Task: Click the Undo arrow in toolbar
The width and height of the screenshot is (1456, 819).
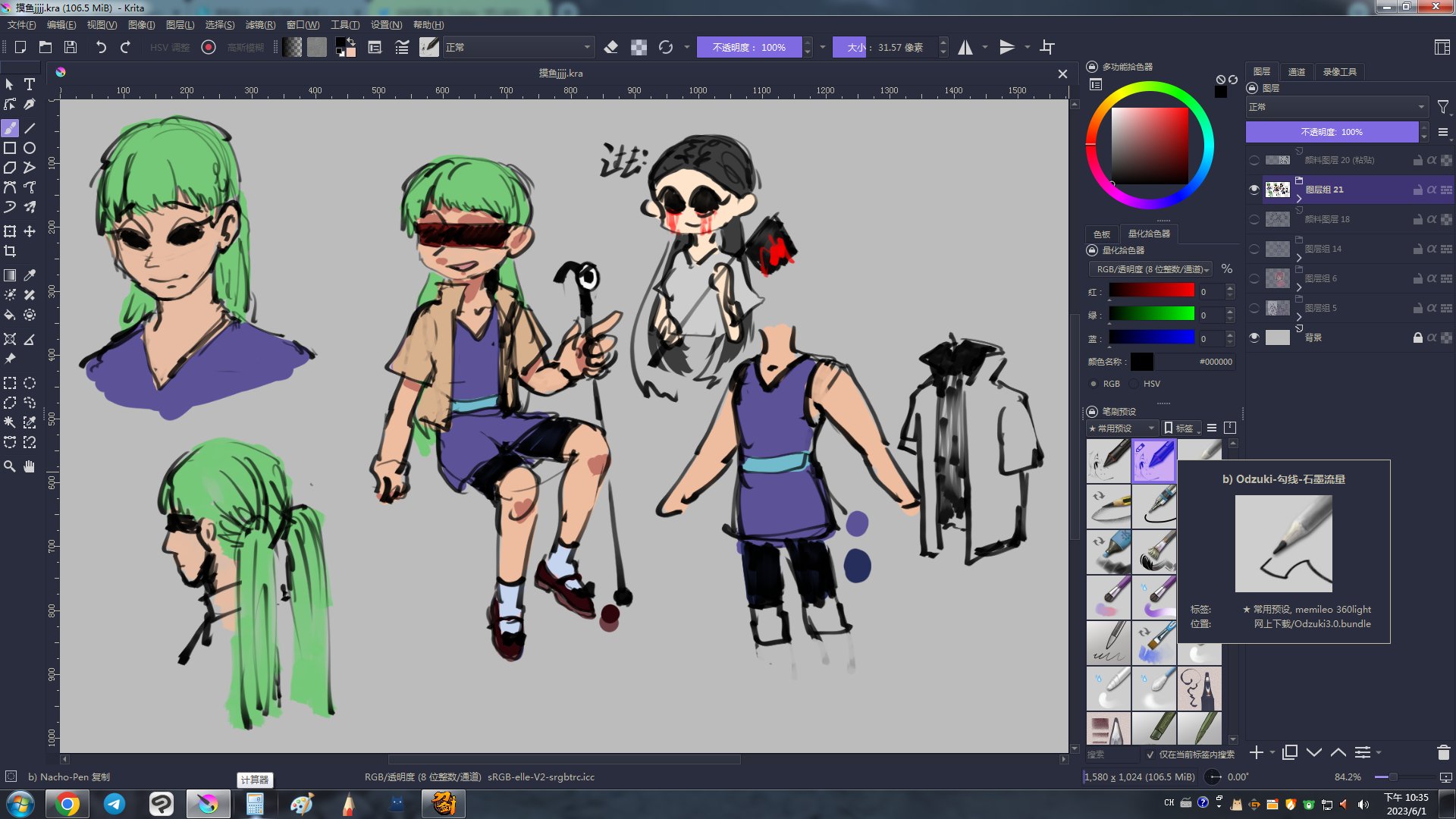Action: pos(101,47)
